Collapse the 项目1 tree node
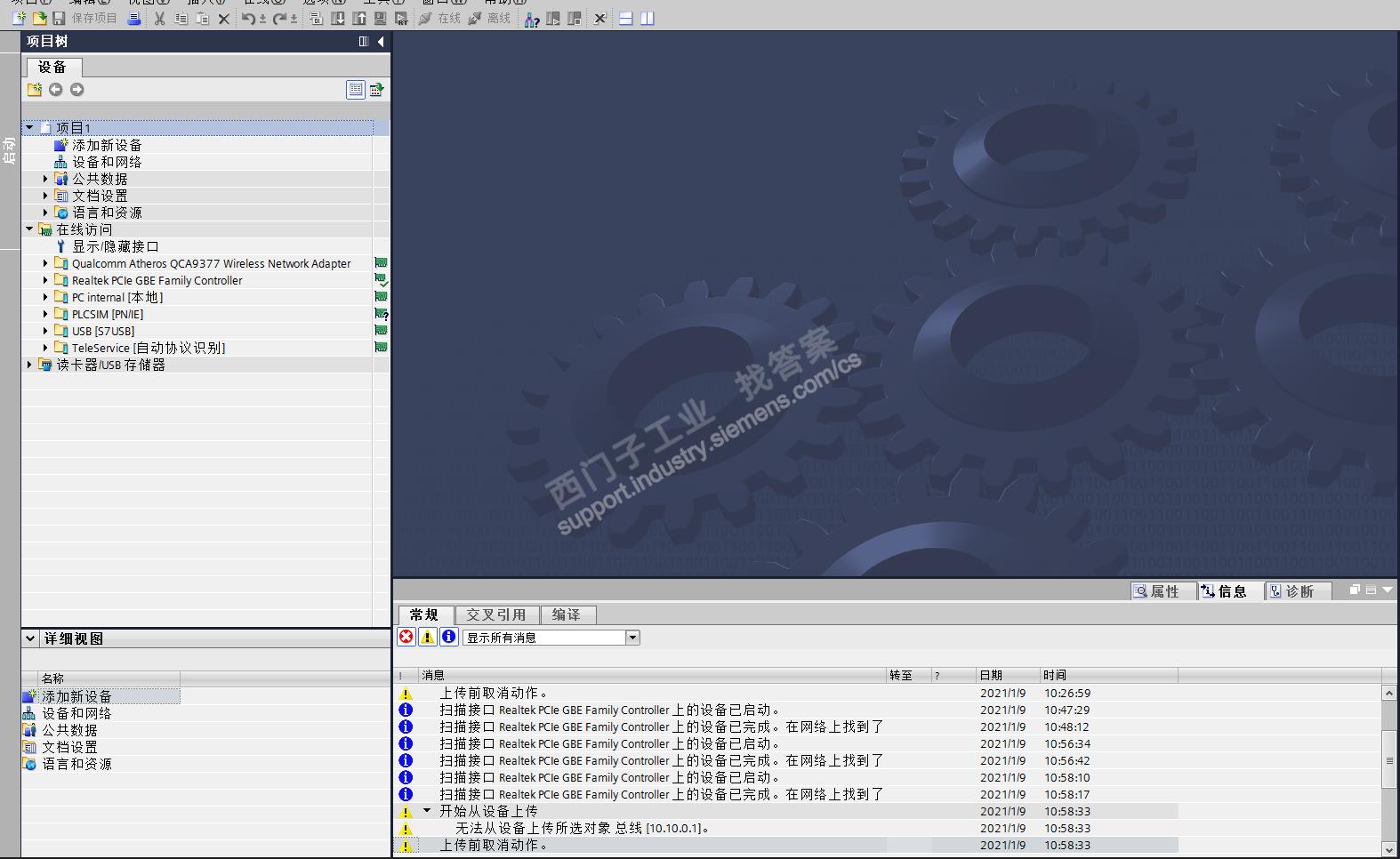Image resolution: width=1400 pixels, height=859 pixels. coord(29,127)
